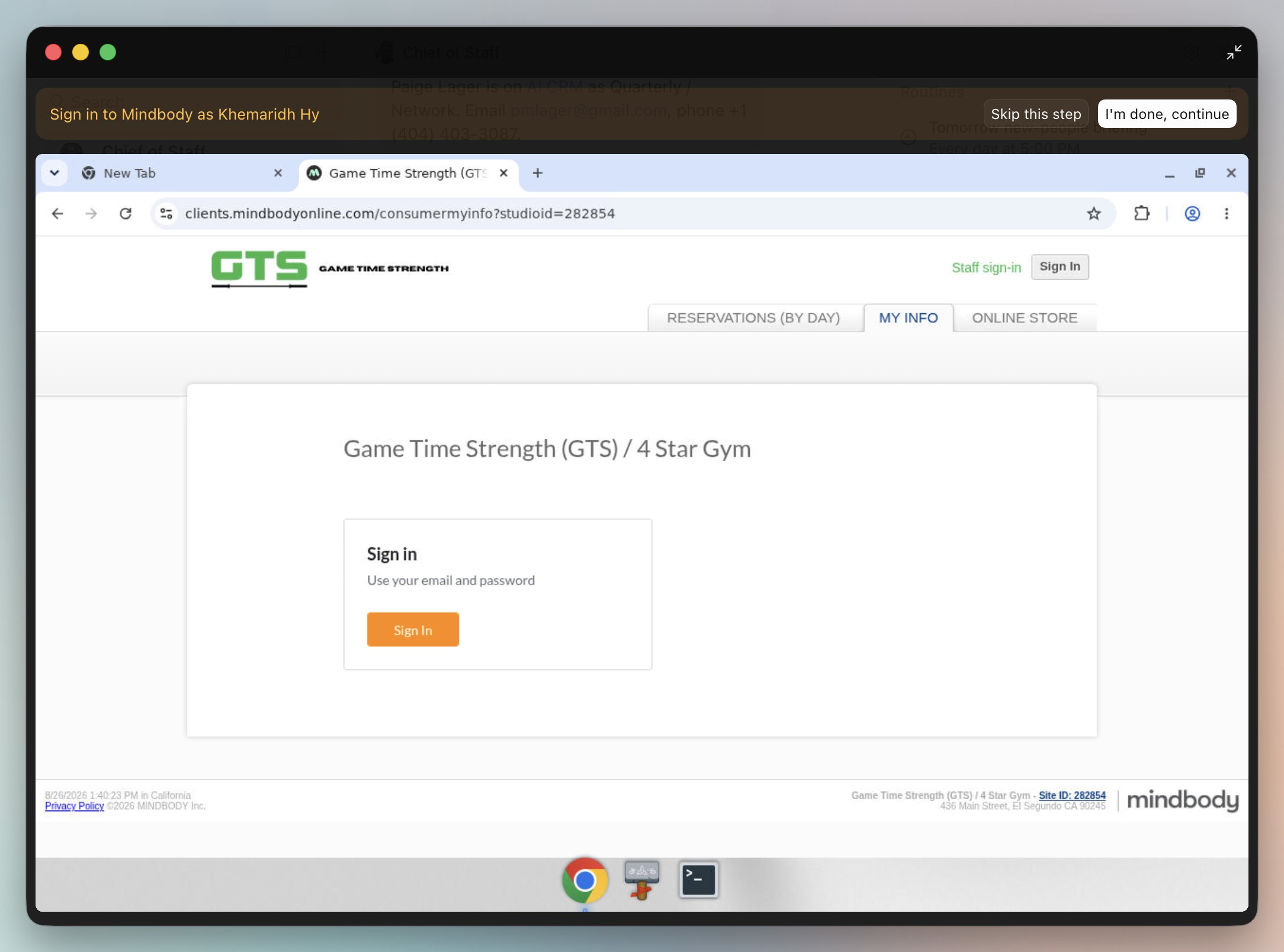The height and width of the screenshot is (952, 1284).
Task: Open the Chrome profile icon
Action: pyautogui.click(x=1192, y=214)
